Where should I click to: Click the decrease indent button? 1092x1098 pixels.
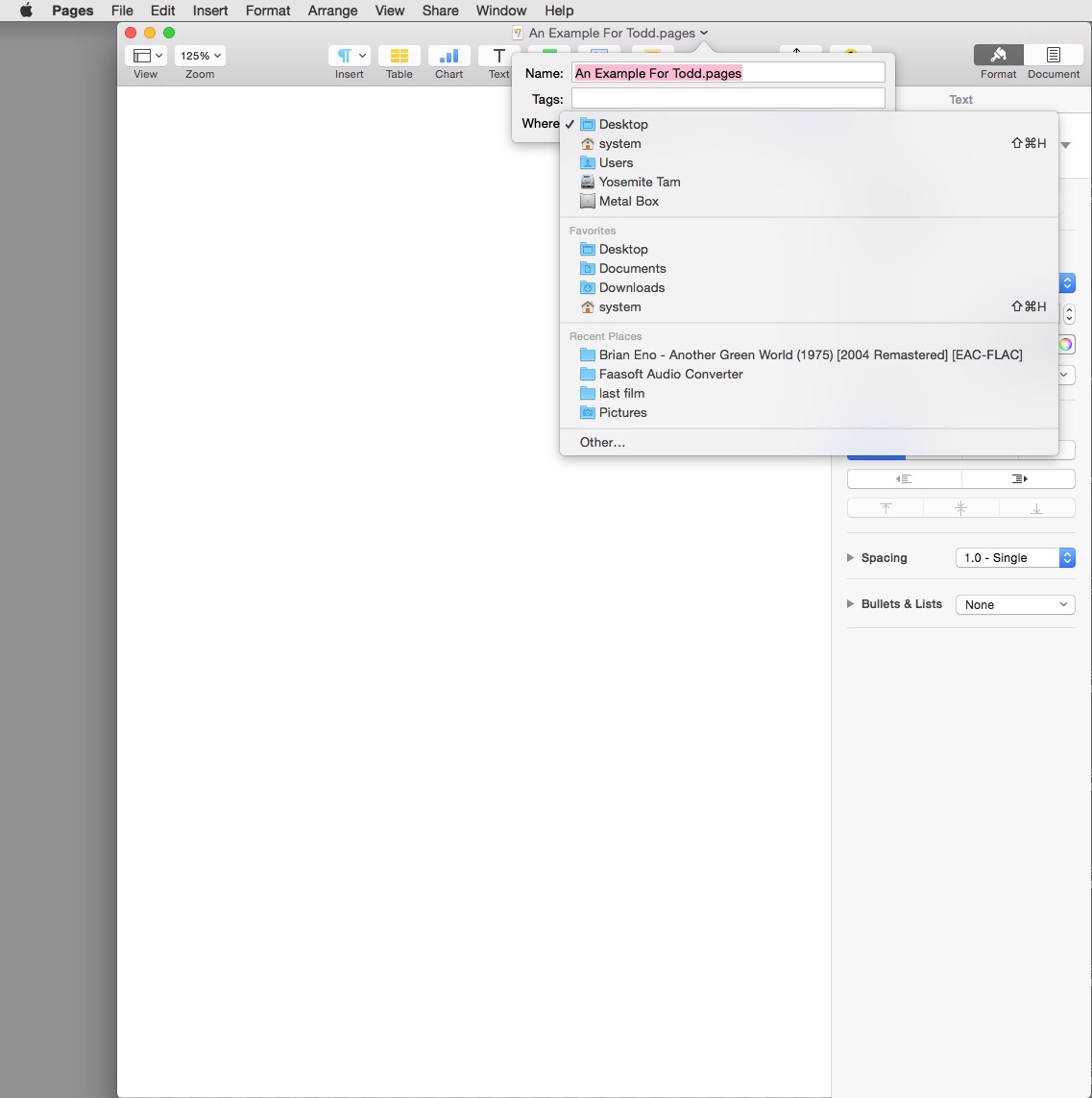coord(904,479)
